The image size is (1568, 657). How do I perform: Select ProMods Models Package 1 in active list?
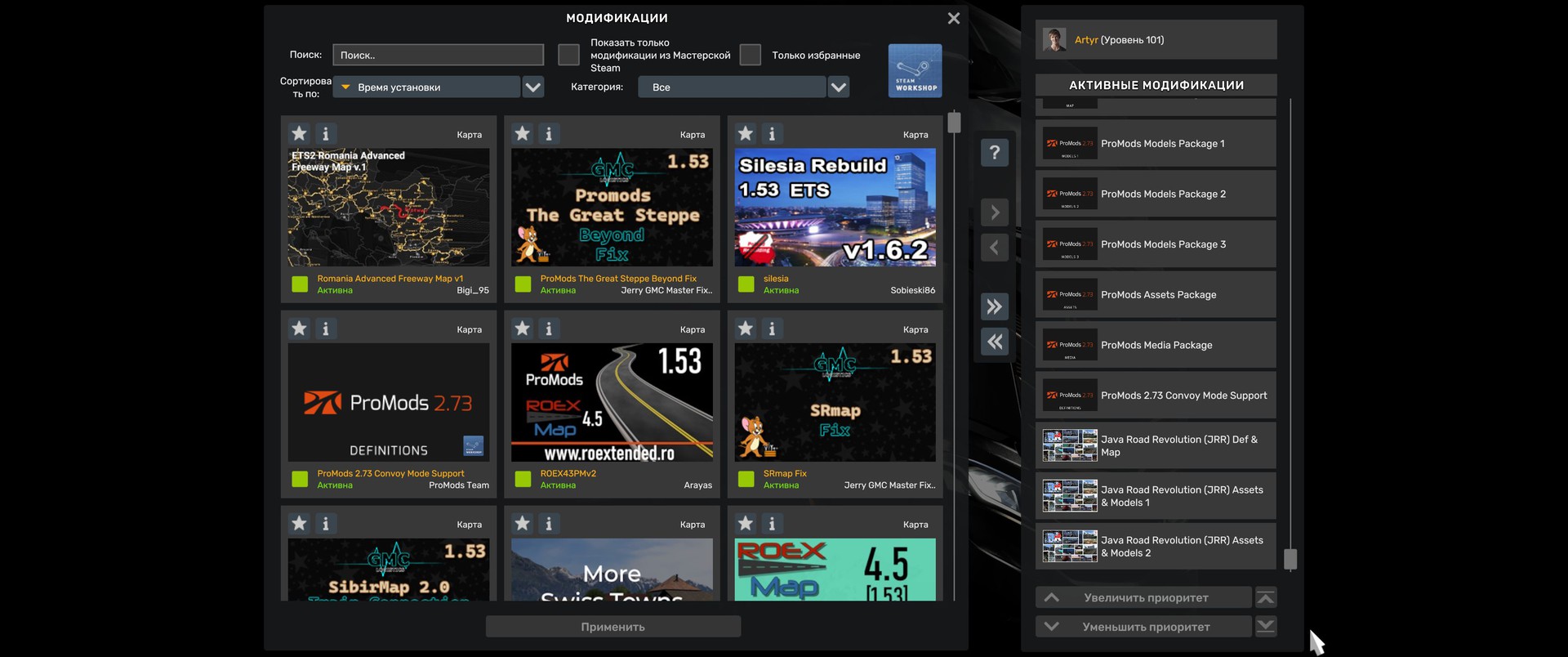tap(1156, 144)
